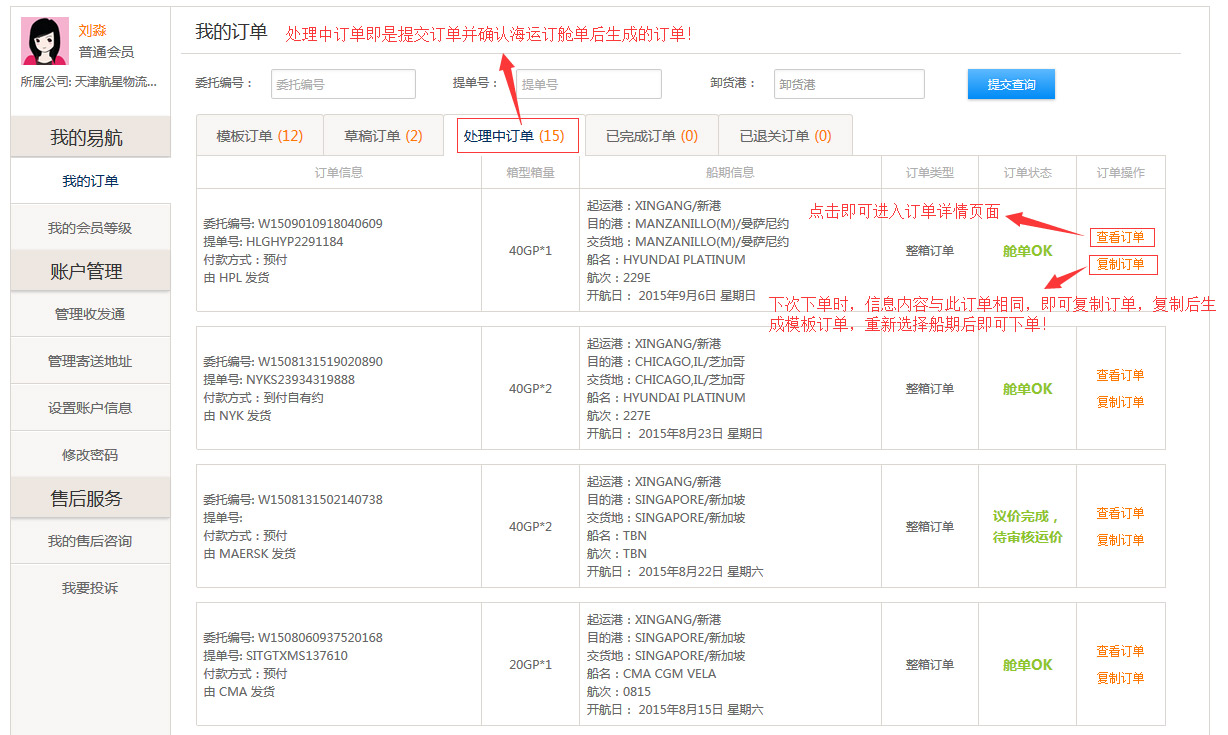Open 我的会员等级 sidebar item
Viewport: 1228px width, 735px height.
pos(90,228)
